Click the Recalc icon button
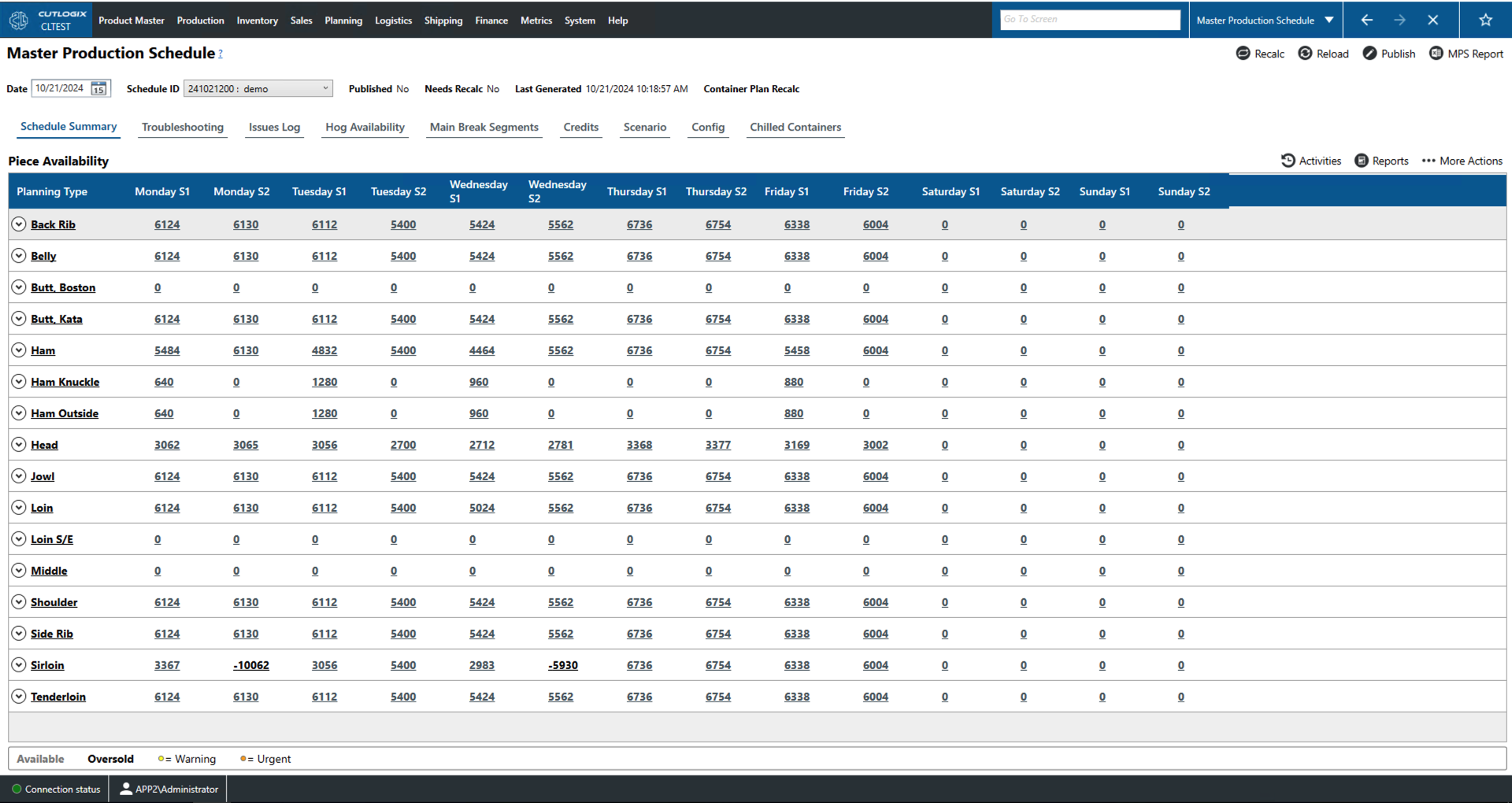Screen dimensions: 1512x803 point(1243,54)
